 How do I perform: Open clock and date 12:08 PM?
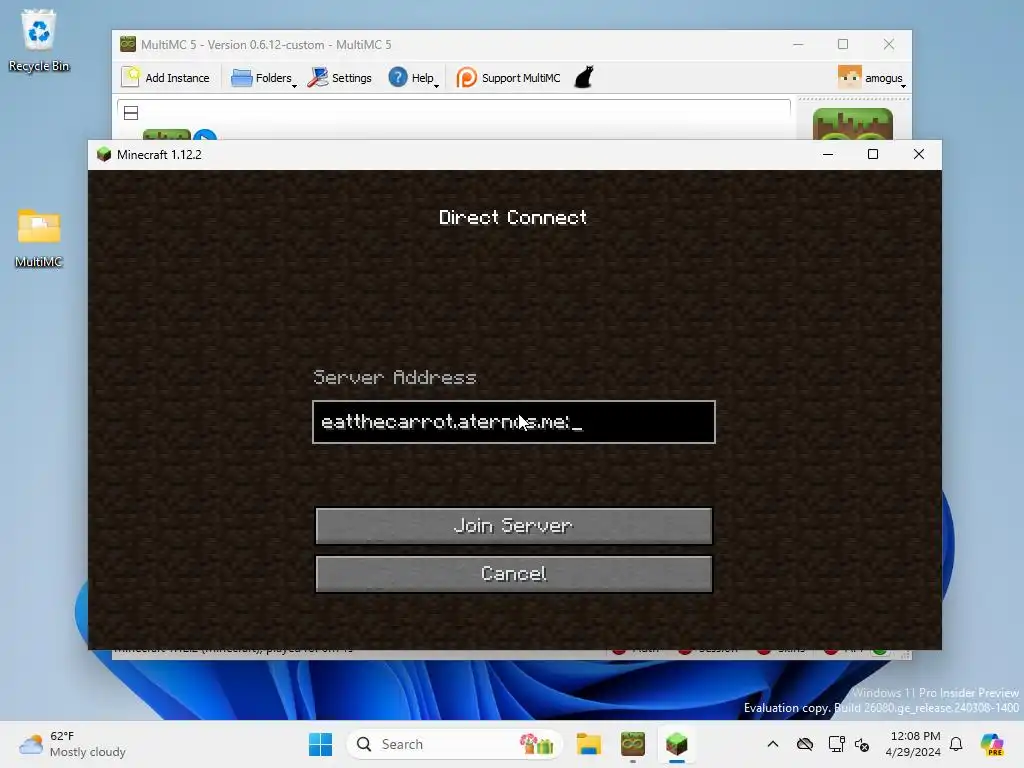click(912, 744)
